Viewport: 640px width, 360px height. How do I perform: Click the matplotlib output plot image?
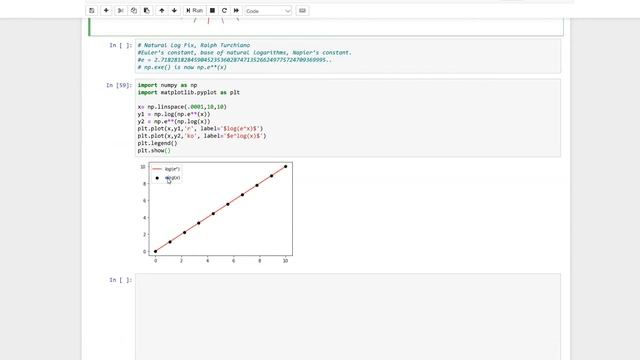216,213
